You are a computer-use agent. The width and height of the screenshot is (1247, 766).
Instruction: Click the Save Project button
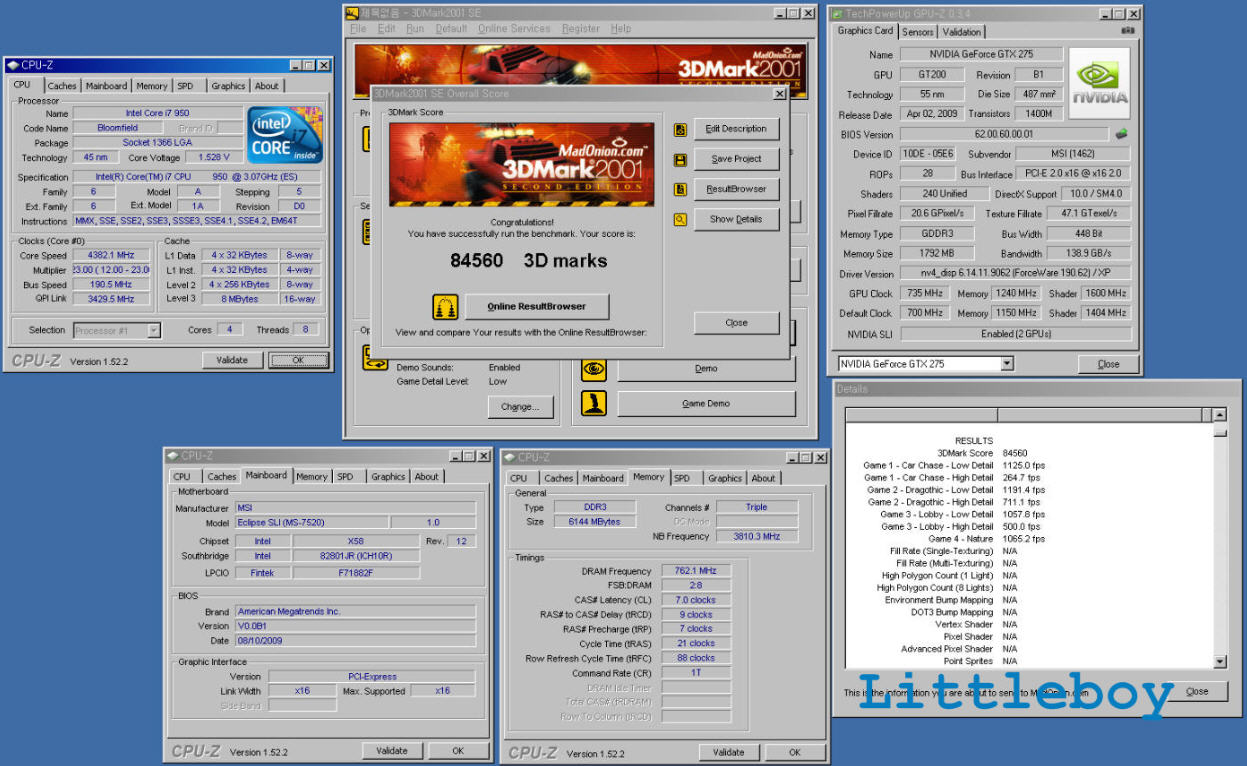[x=736, y=159]
